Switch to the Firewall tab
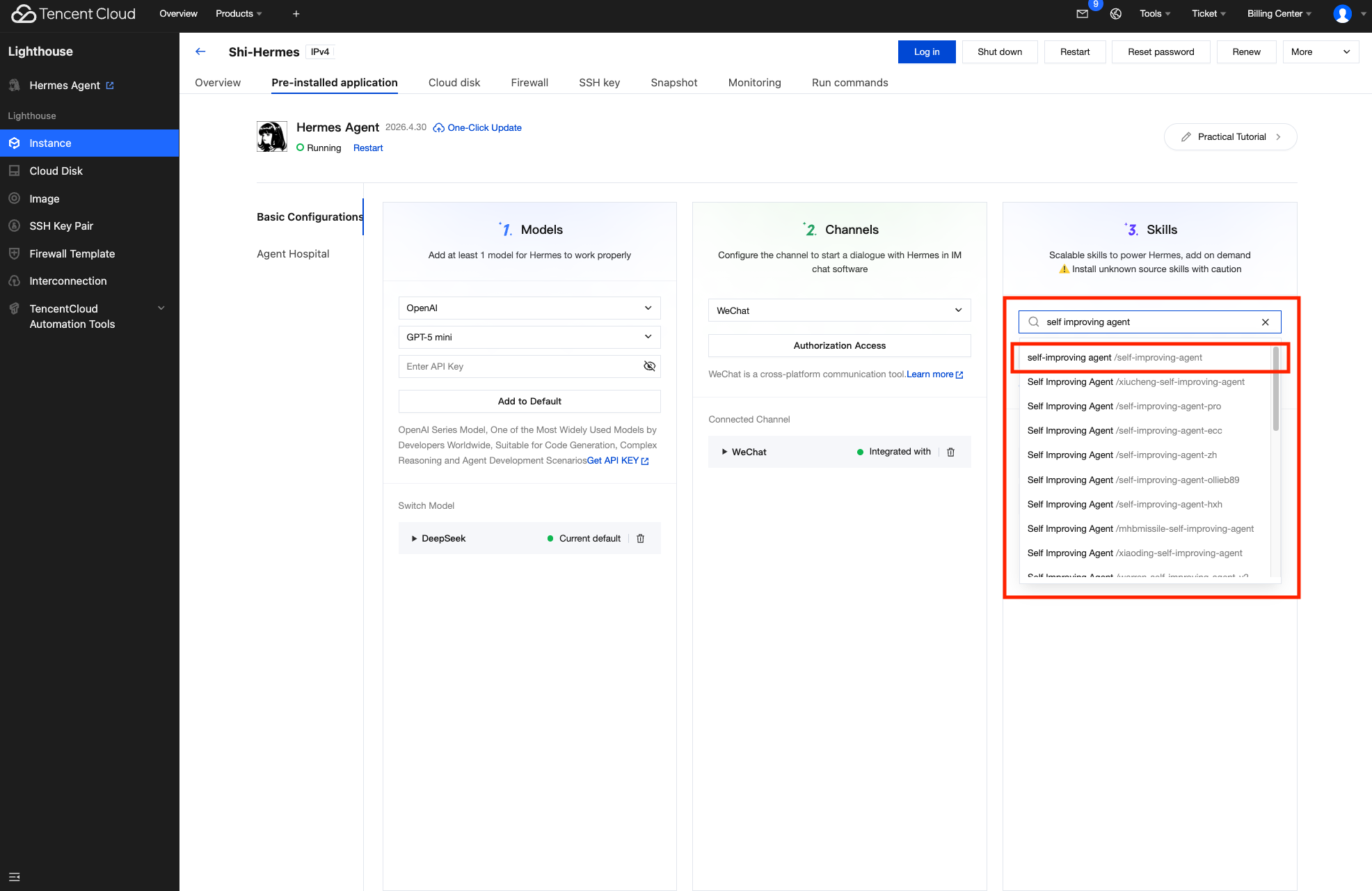The image size is (1372, 891). pos(529,82)
